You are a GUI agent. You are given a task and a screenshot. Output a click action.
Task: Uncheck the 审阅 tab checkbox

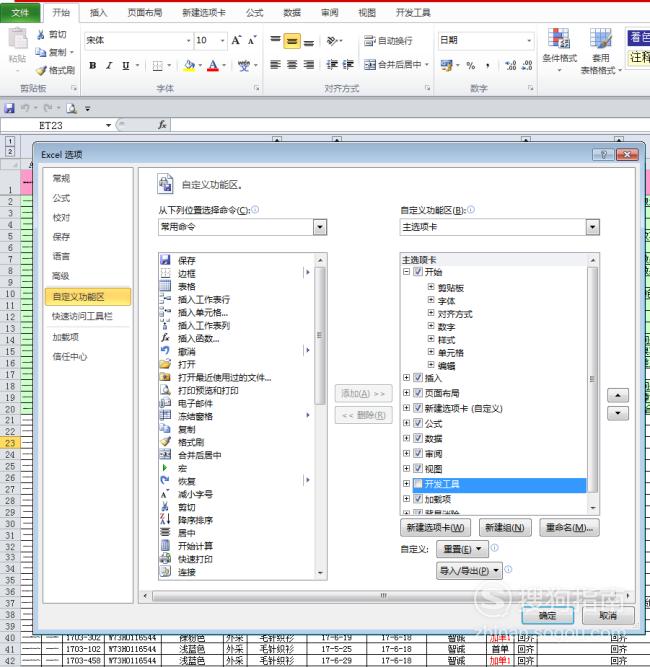(x=418, y=453)
